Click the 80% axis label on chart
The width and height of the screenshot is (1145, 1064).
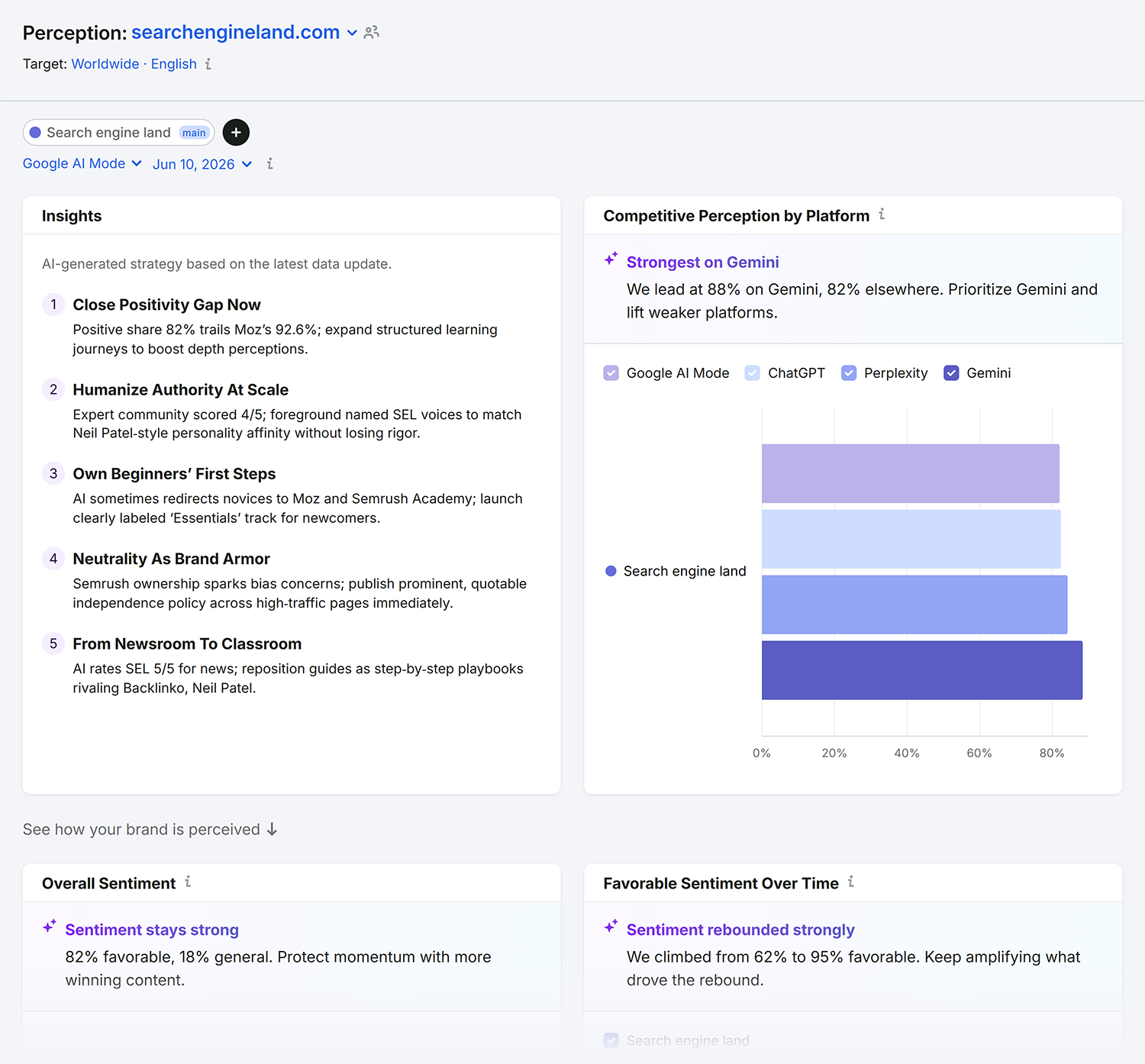(1051, 753)
